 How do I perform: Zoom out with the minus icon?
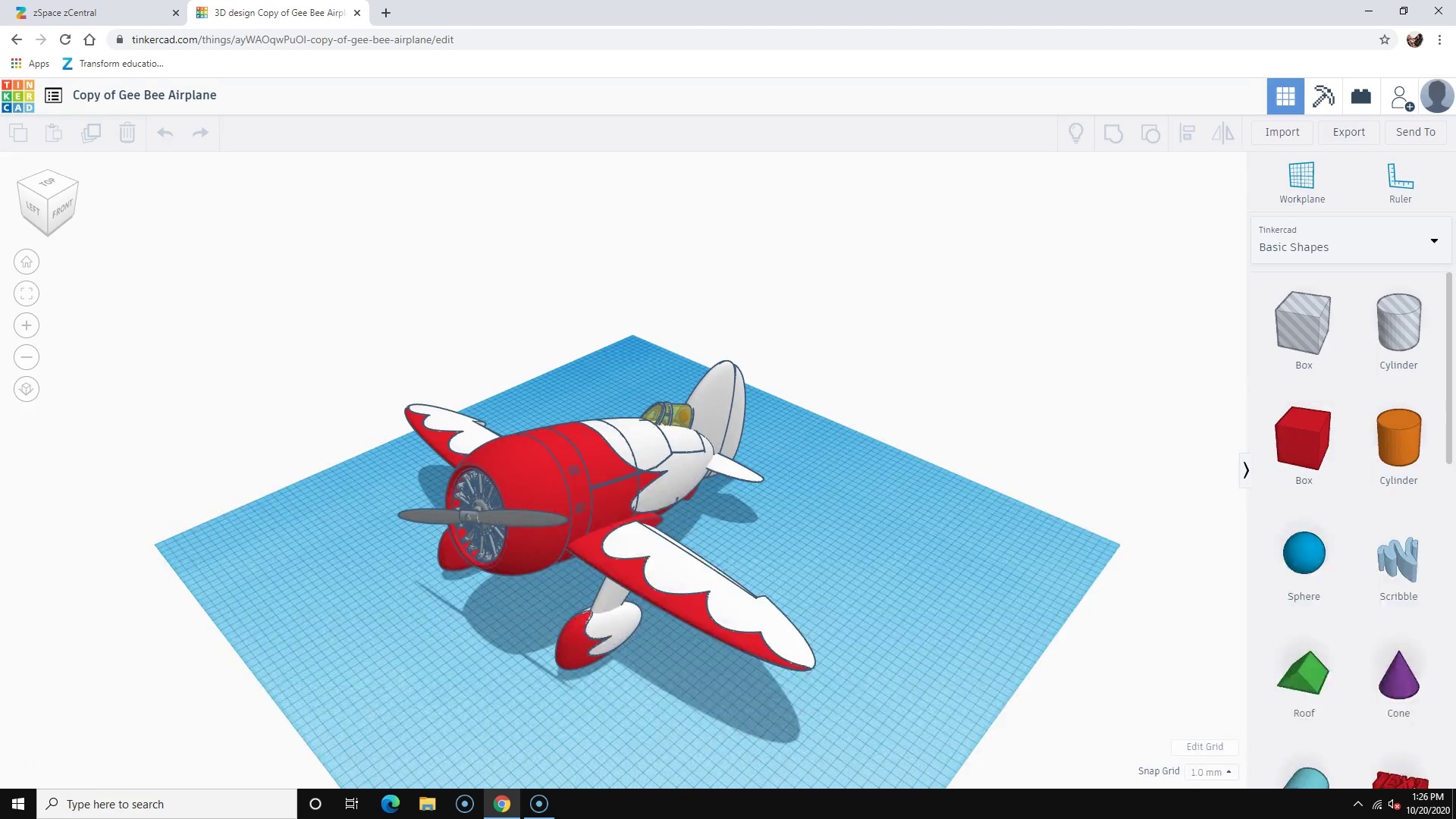coord(27,358)
